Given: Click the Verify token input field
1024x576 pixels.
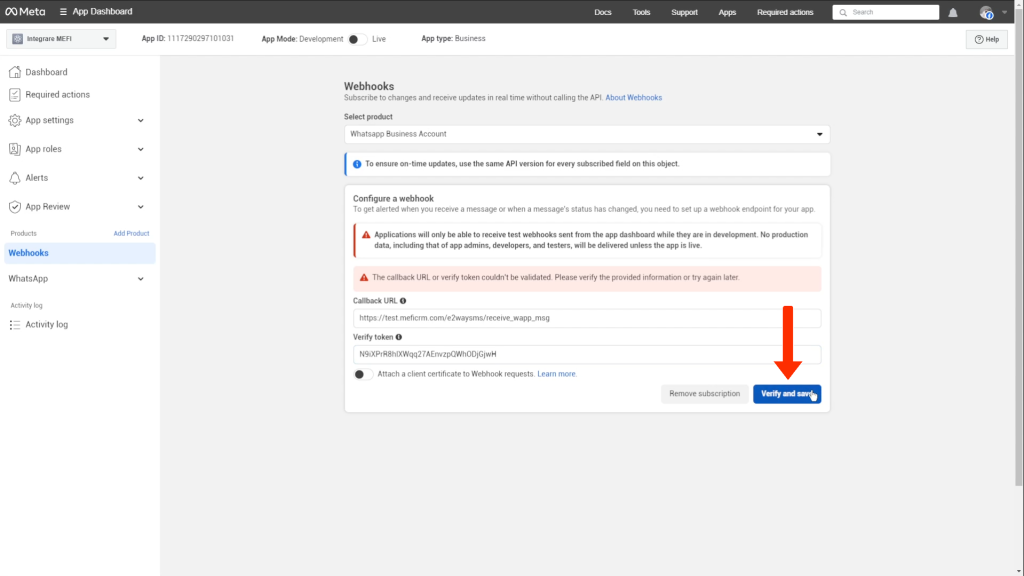Looking at the screenshot, I should click(x=586, y=354).
